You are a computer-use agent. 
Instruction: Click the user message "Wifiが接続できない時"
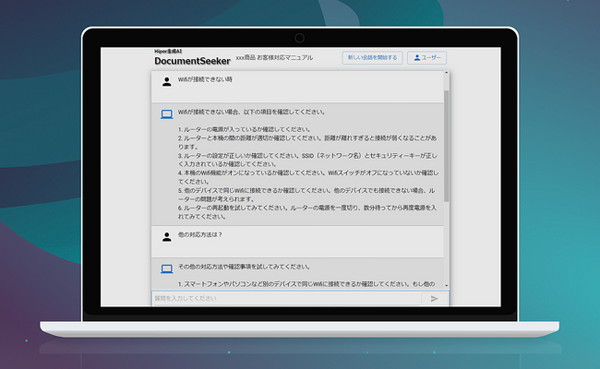coord(205,79)
